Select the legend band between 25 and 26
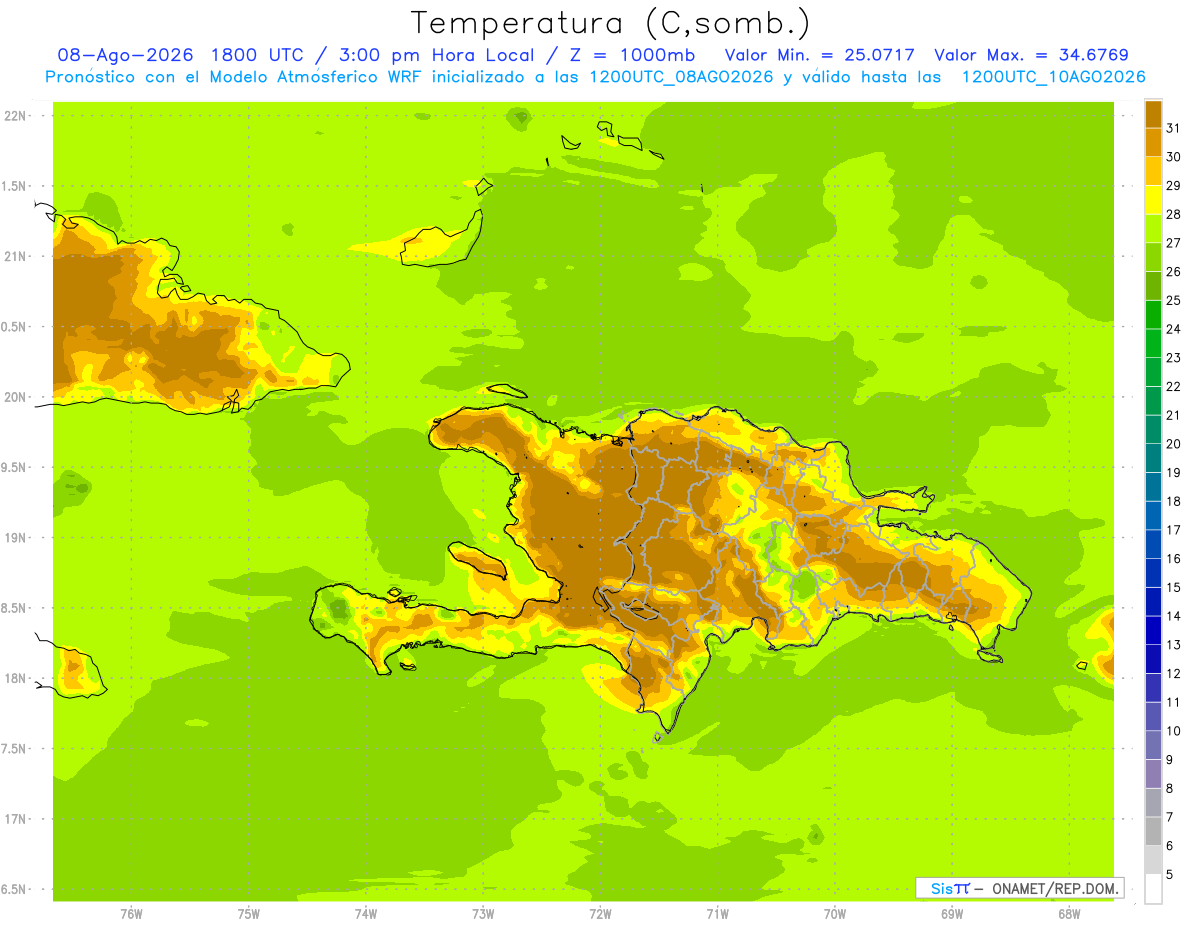Image resolution: width=1200 pixels, height=927 pixels. pyautogui.click(x=1153, y=286)
